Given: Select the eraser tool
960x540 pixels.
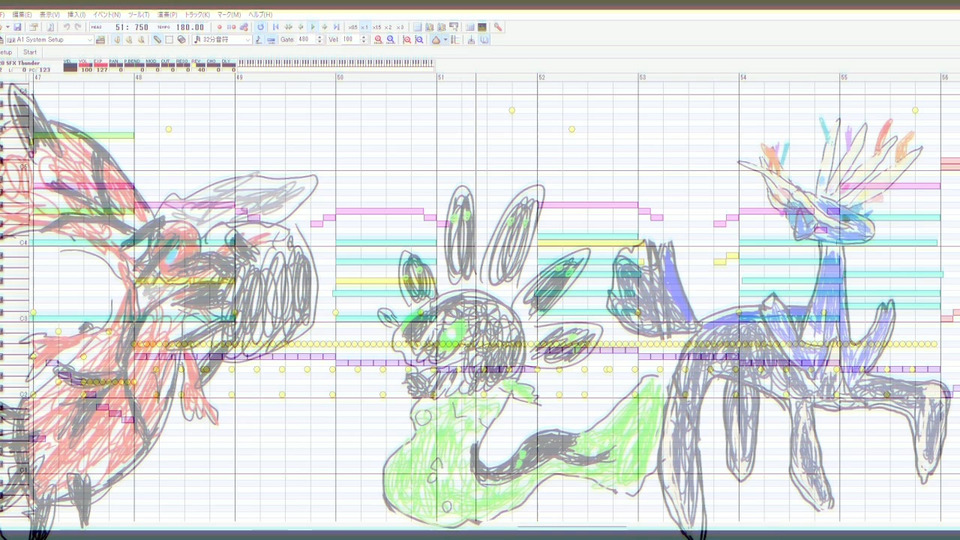Looking at the screenshot, I should point(181,39).
